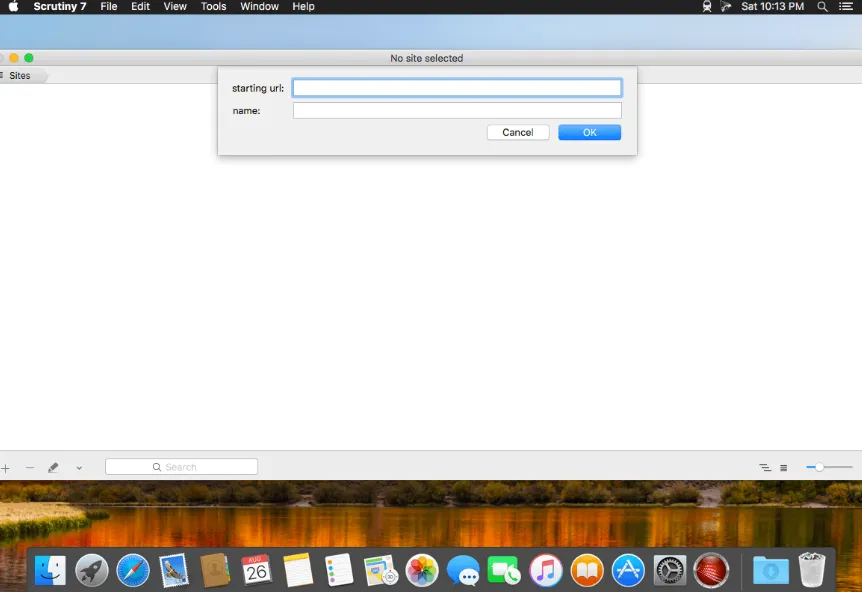Remove the selected site with the minus button
Image resolution: width=862 pixels, height=592 pixels.
[x=30, y=468]
